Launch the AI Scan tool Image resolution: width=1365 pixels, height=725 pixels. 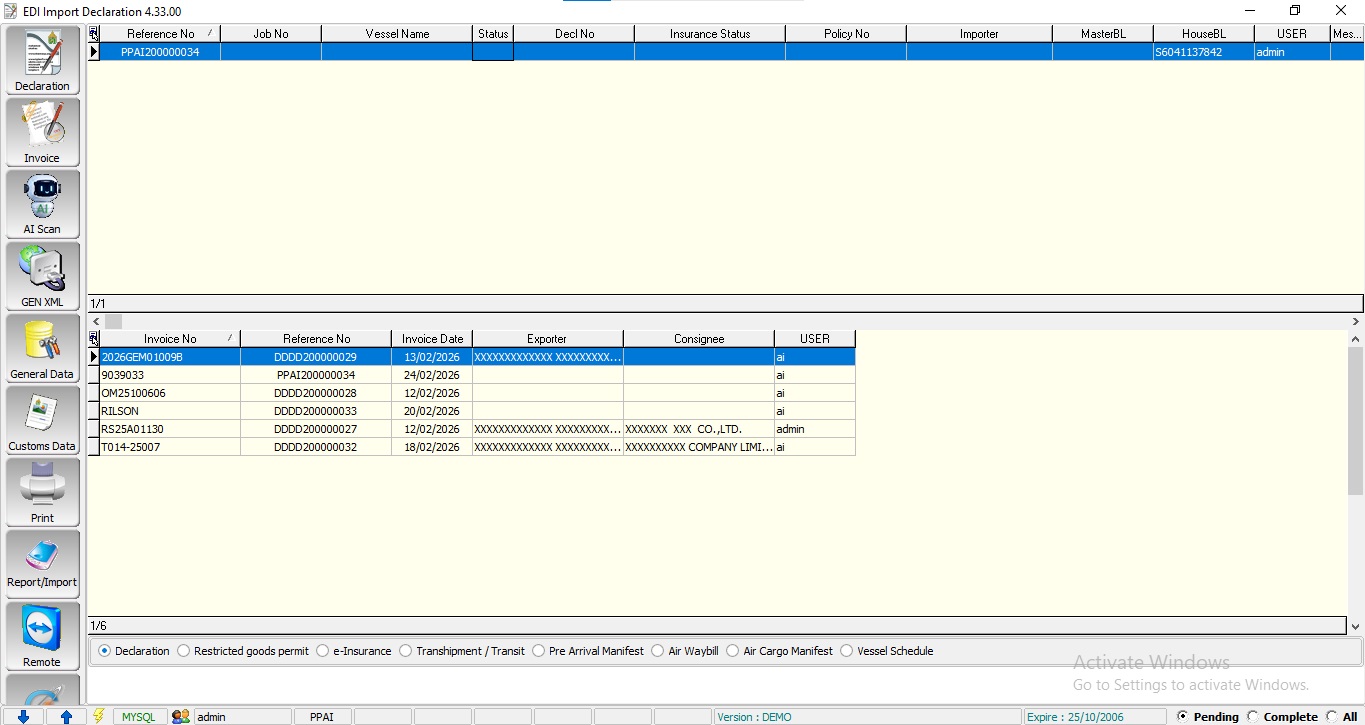(42, 204)
